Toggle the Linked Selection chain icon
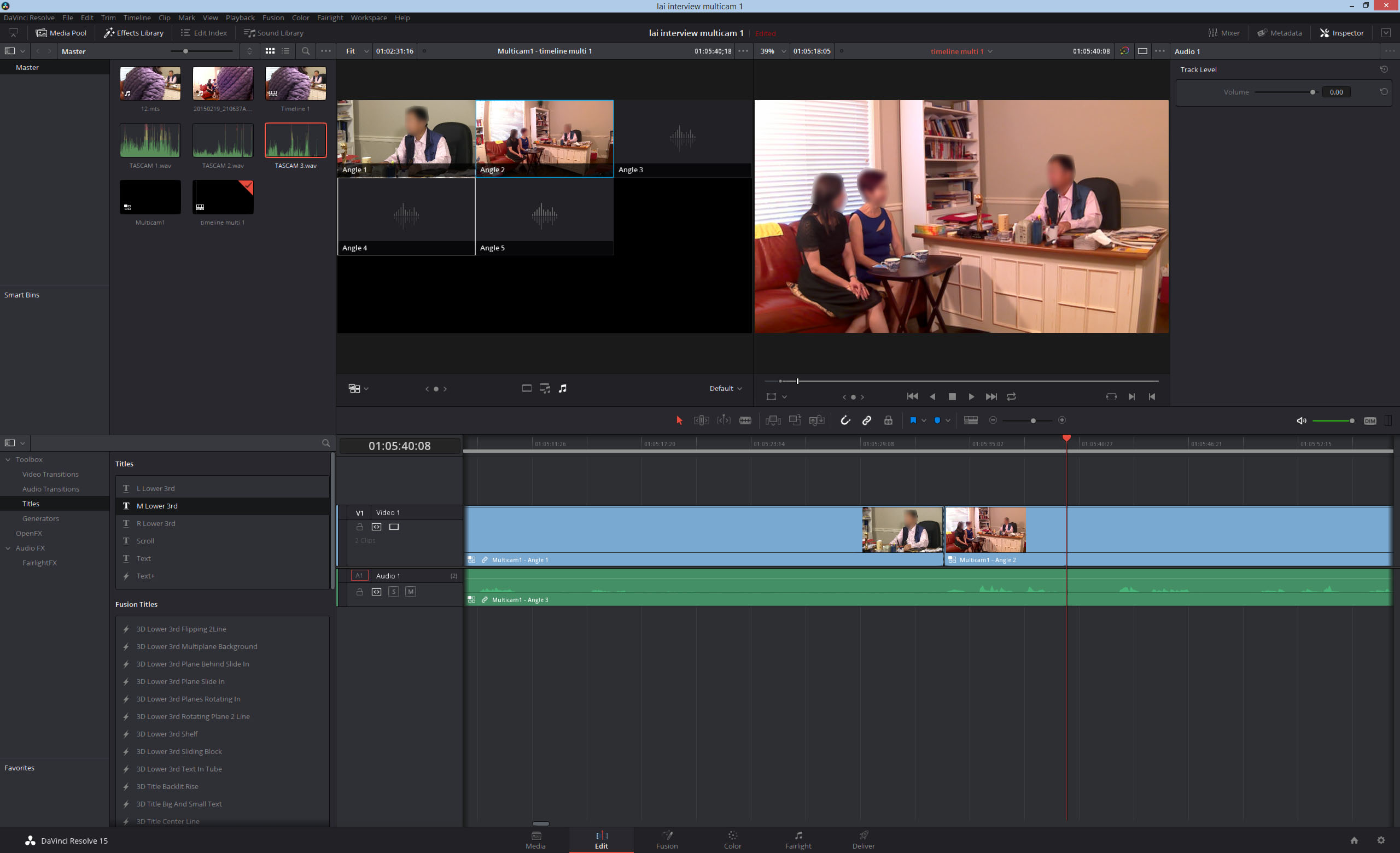The height and width of the screenshot is (853, 1400). 866,420
